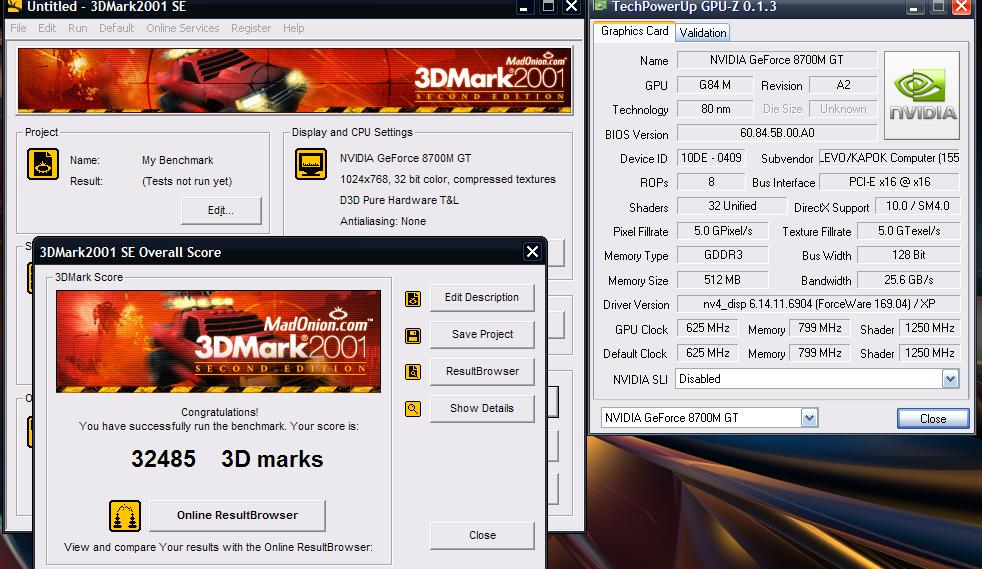Viewport: 982px width, 569px height.
Task: Open the Default menu
Action: point(116,28)
